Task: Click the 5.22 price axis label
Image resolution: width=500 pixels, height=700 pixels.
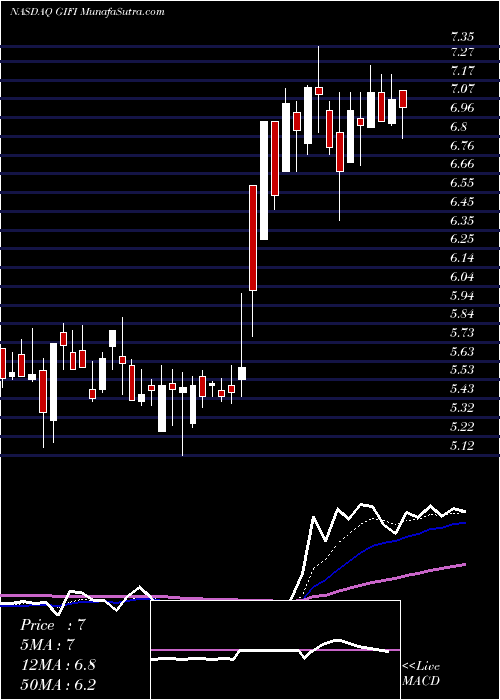Action: tap(462, 427)
